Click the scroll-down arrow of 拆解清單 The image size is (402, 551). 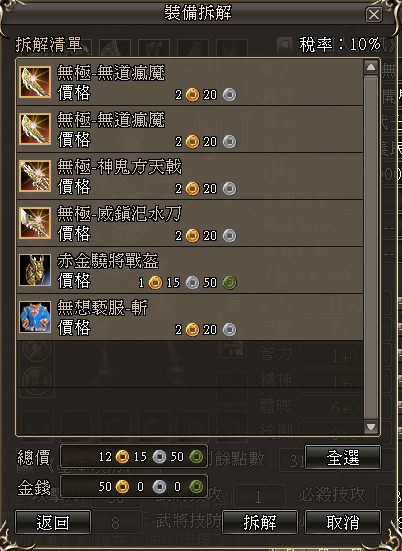pos(371,427)
